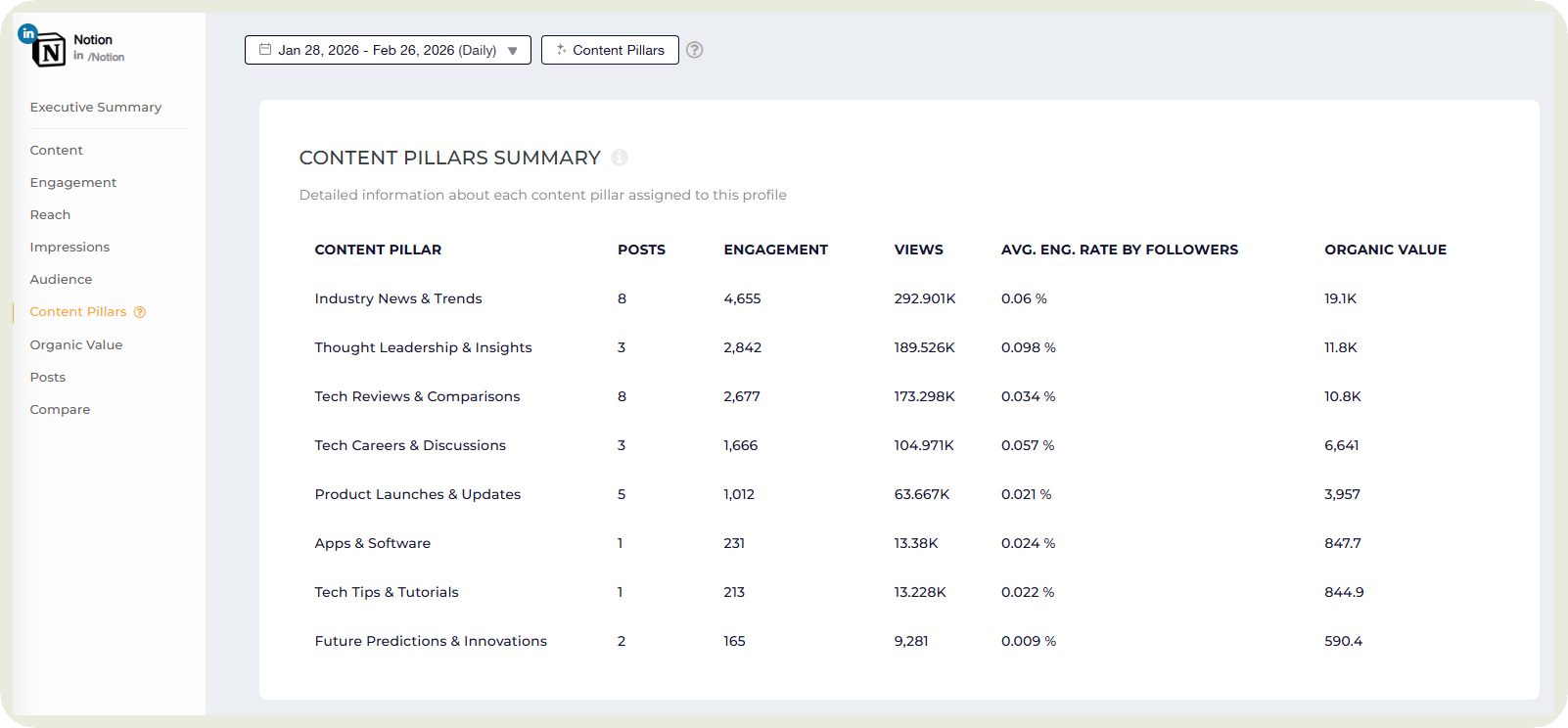
Task: Select Tech Careers & Discussions row
Action: click(899, 445)
